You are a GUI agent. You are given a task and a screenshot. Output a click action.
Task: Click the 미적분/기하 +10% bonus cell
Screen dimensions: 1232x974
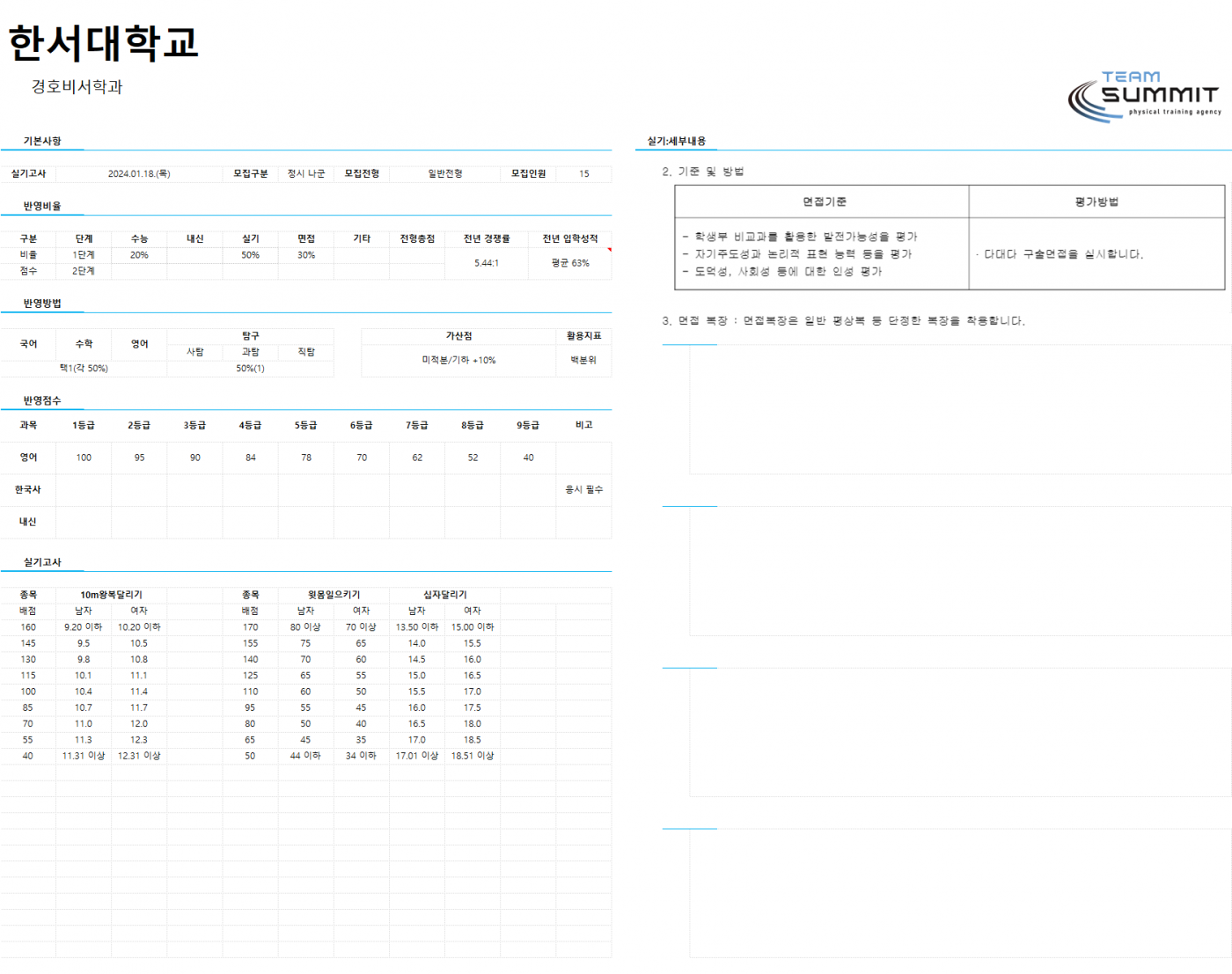click(458, 360)
